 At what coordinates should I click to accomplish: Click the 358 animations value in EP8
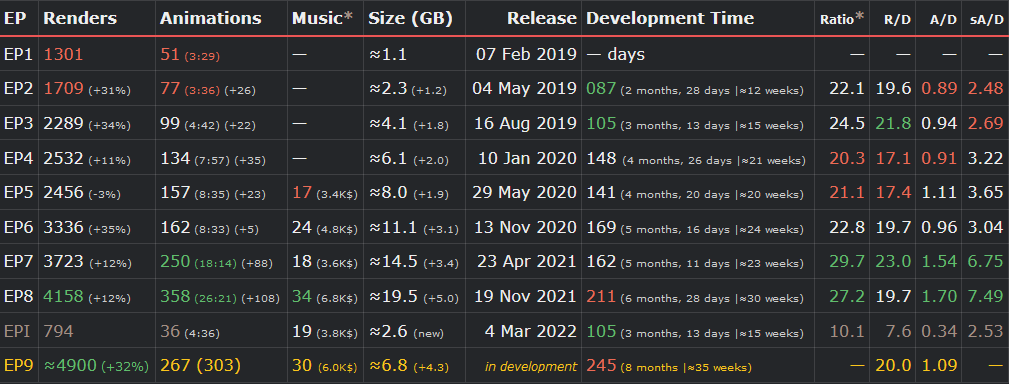pyautogui.click(x=175, y=297)
